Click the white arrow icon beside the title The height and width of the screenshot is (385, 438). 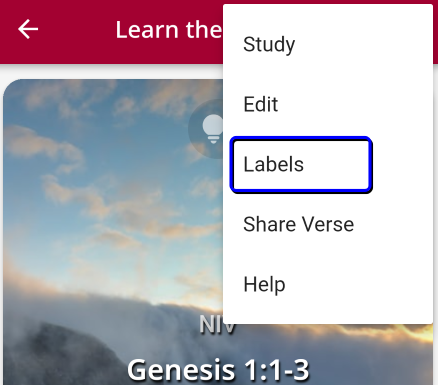click(28, 29)
